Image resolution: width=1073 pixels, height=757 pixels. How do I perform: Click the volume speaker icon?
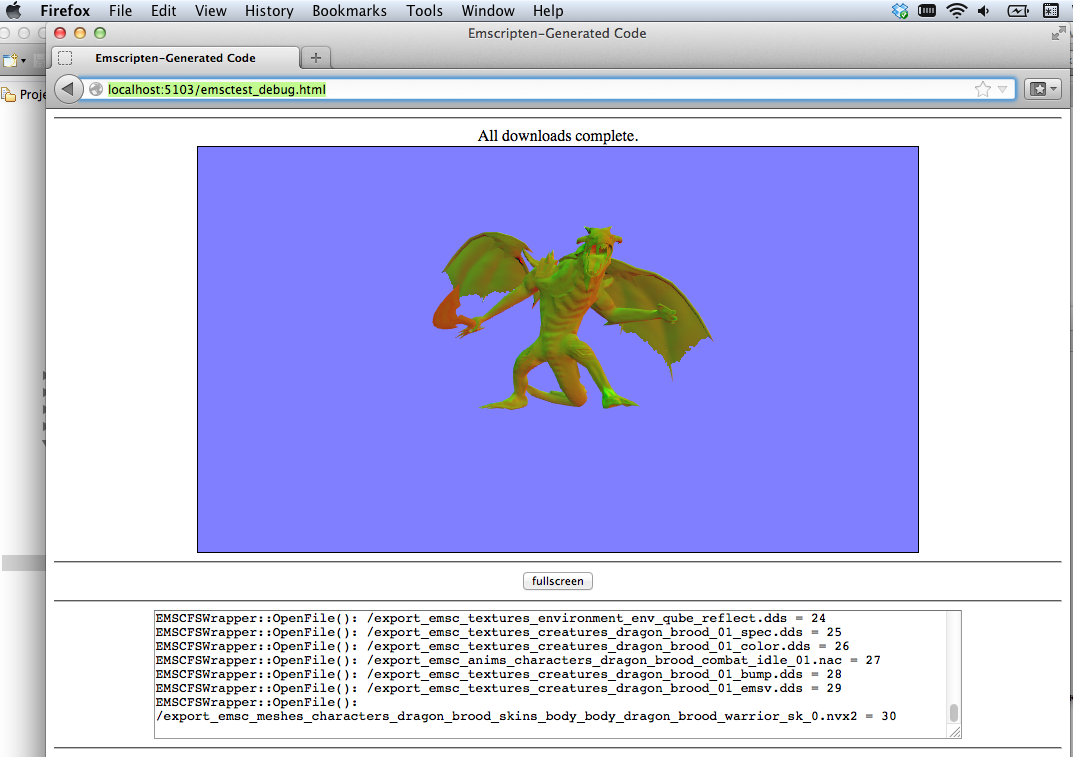[984, 11]
